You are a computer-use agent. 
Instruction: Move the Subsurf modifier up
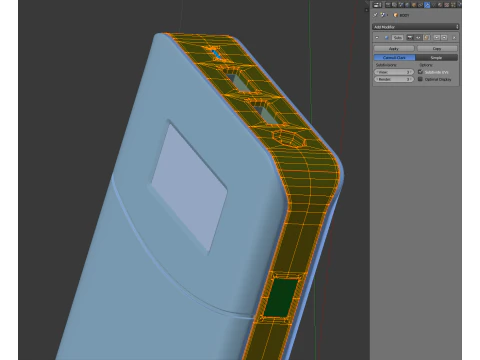[437, 37]
